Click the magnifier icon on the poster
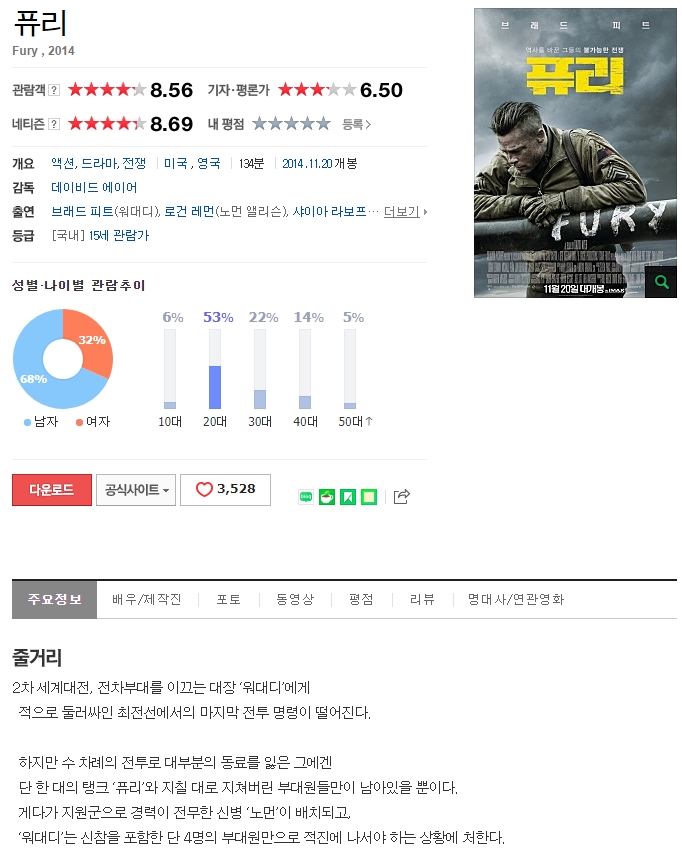The width and height of the screenshot is (682, 849). click(661, 282)
